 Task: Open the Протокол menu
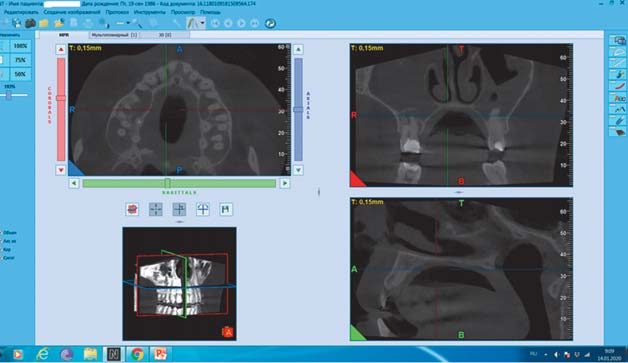[x=117, y=12]
